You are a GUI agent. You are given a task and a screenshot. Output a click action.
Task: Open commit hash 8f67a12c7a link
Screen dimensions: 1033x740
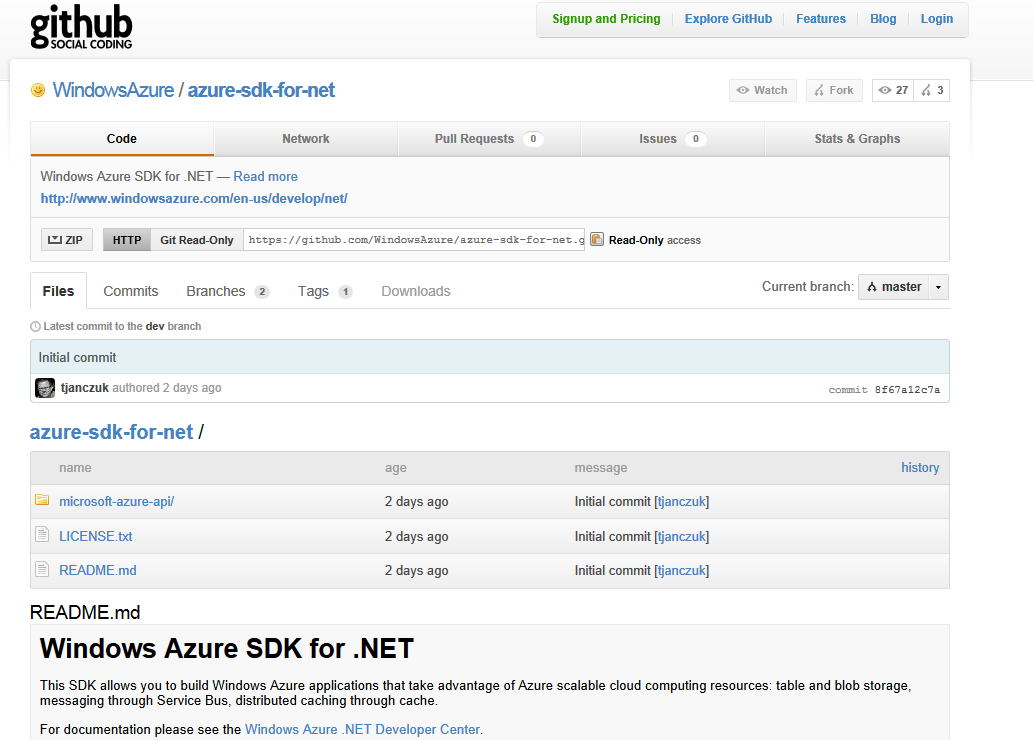click(907, 389)
